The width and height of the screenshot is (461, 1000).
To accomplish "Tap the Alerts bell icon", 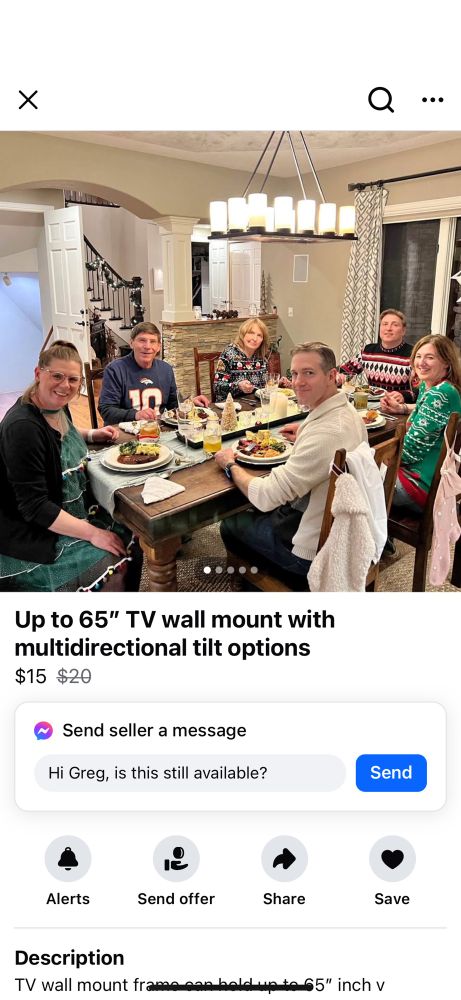I will click(68, 858).
